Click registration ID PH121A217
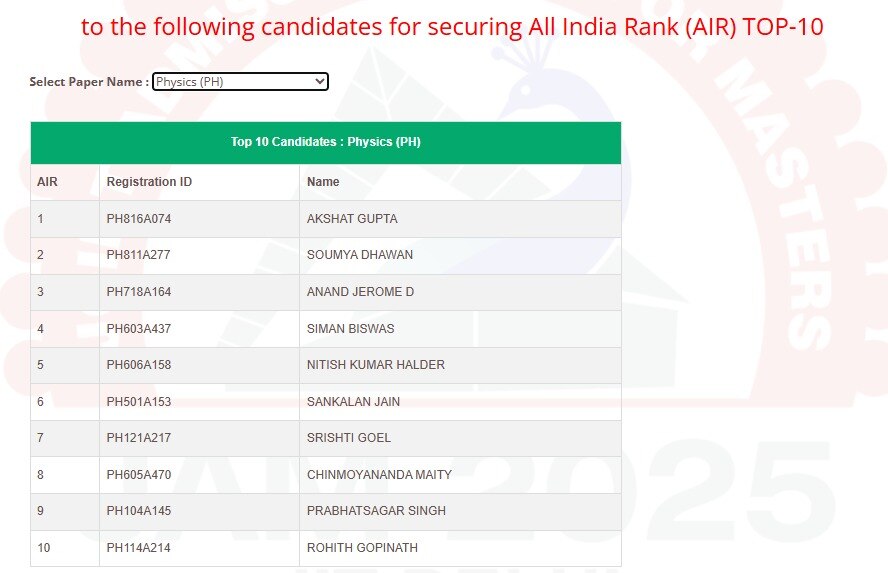 (139, 438)
